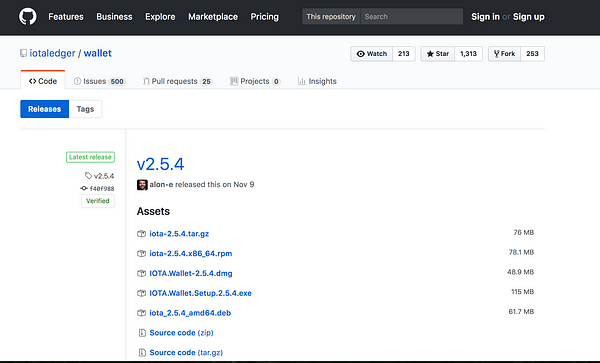Click the Fork button
Screen dimensions: 600x363
(x=504, y=54)
